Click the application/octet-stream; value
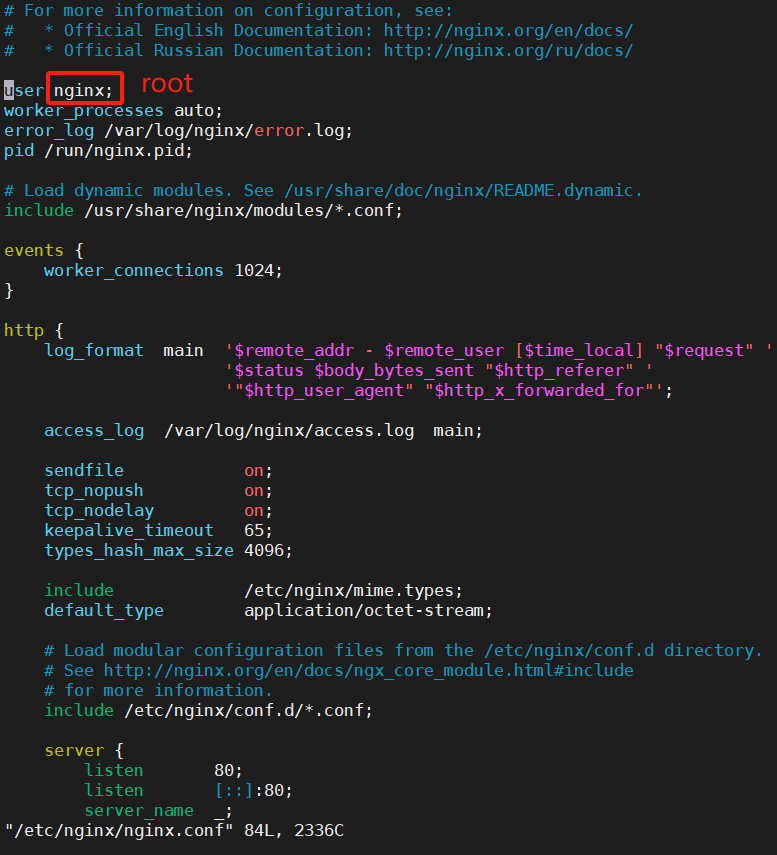This screenshot has height=855, width=777. (x=369, y=611)
